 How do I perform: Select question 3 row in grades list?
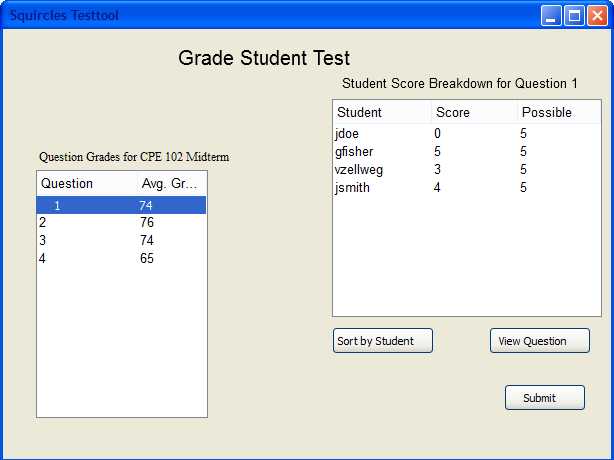(x=121, y=241)
